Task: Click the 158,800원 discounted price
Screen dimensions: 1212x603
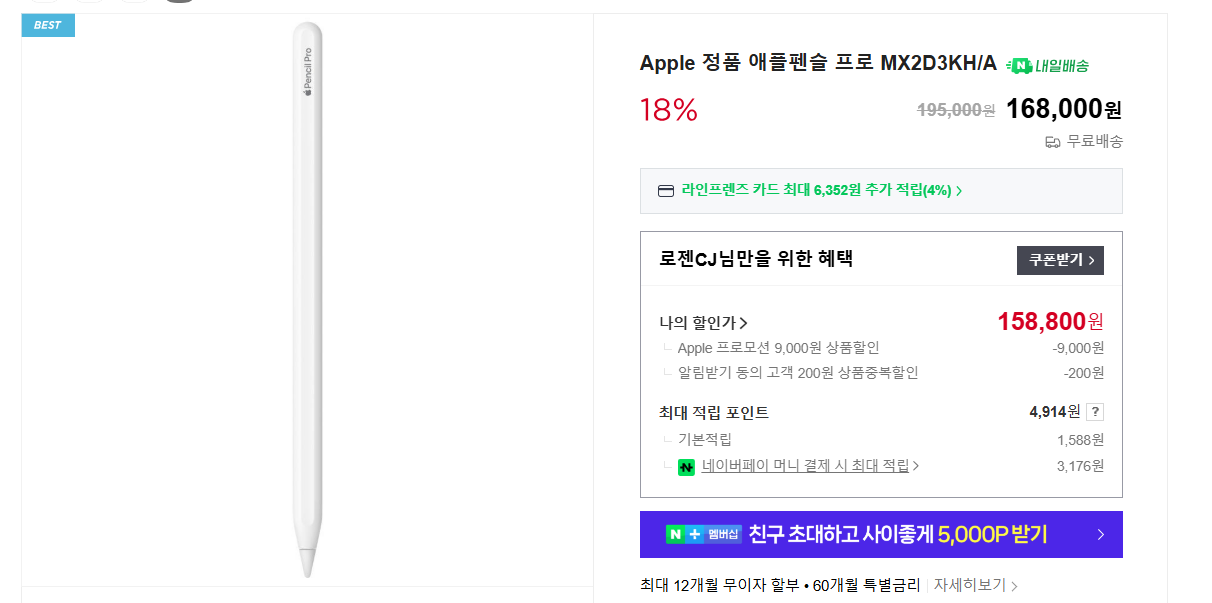Action: pyautogui.click(x=1050, y=320)
